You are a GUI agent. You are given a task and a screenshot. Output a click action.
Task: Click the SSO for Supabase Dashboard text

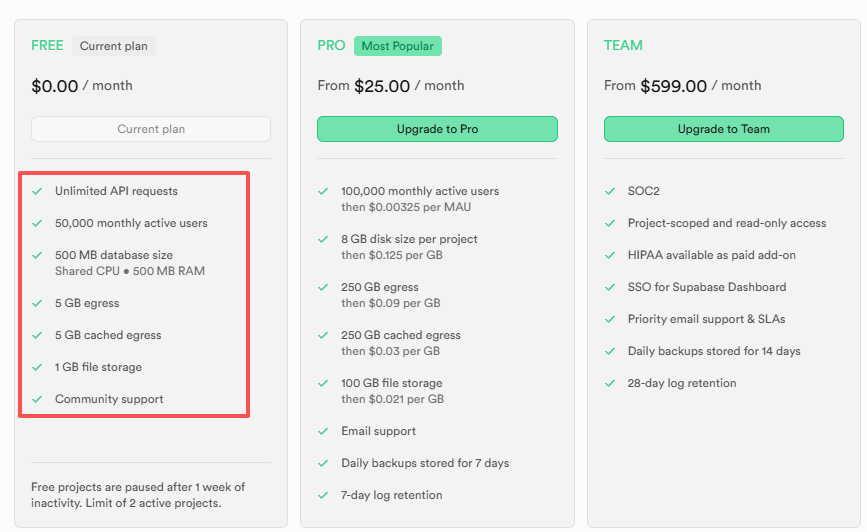(706, 287)
